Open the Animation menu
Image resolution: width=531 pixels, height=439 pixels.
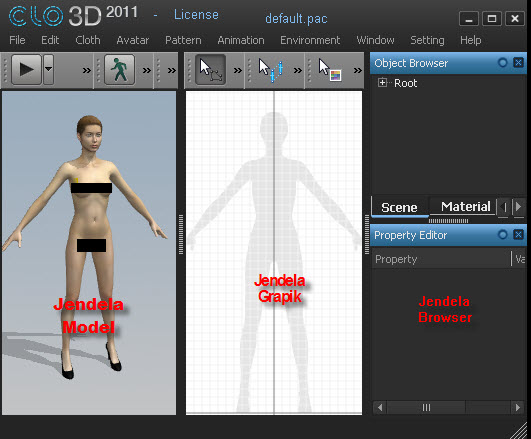(241, 40)
